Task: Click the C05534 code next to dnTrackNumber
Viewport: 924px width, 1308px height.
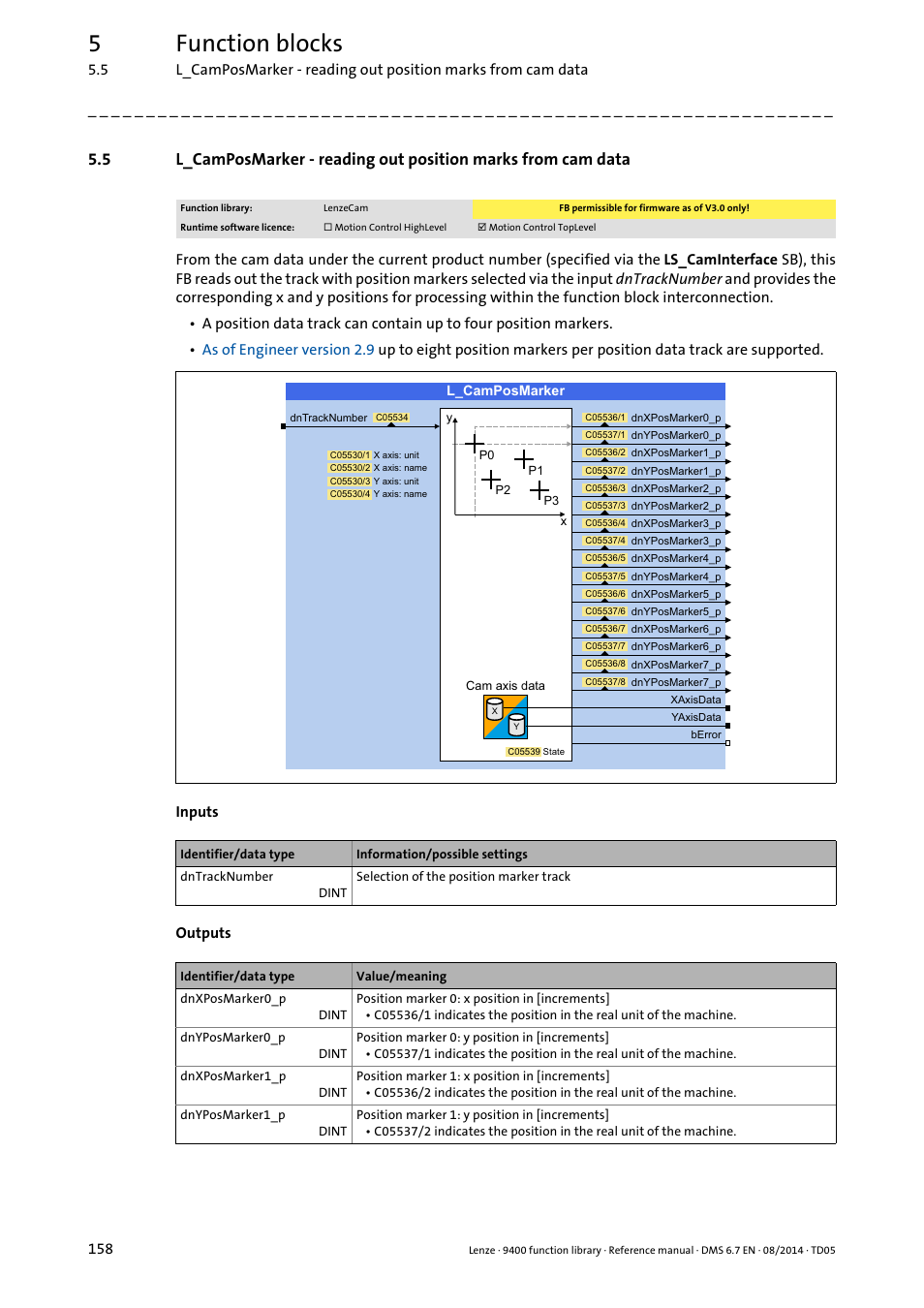Action: pos(391,418)
